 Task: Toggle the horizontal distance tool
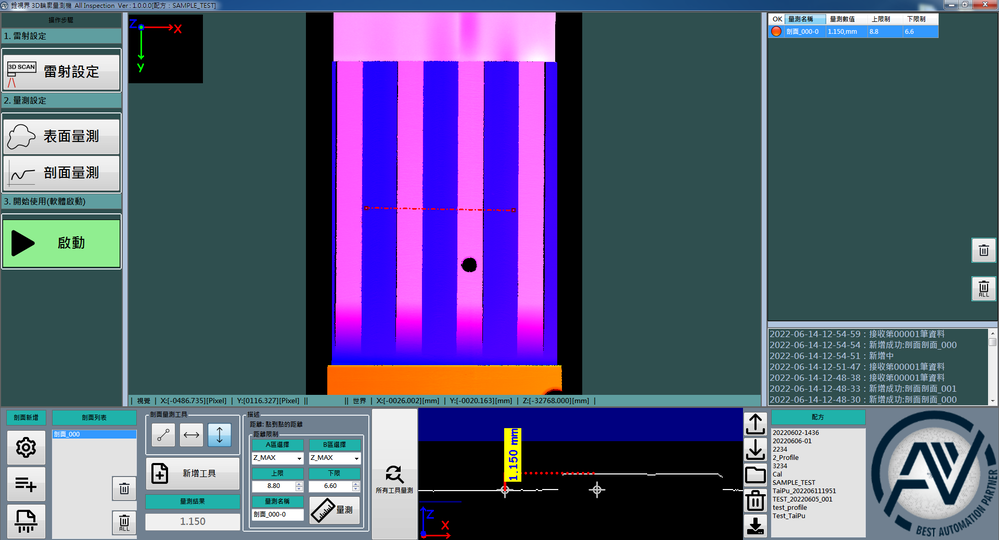click(x=191, y=435)
